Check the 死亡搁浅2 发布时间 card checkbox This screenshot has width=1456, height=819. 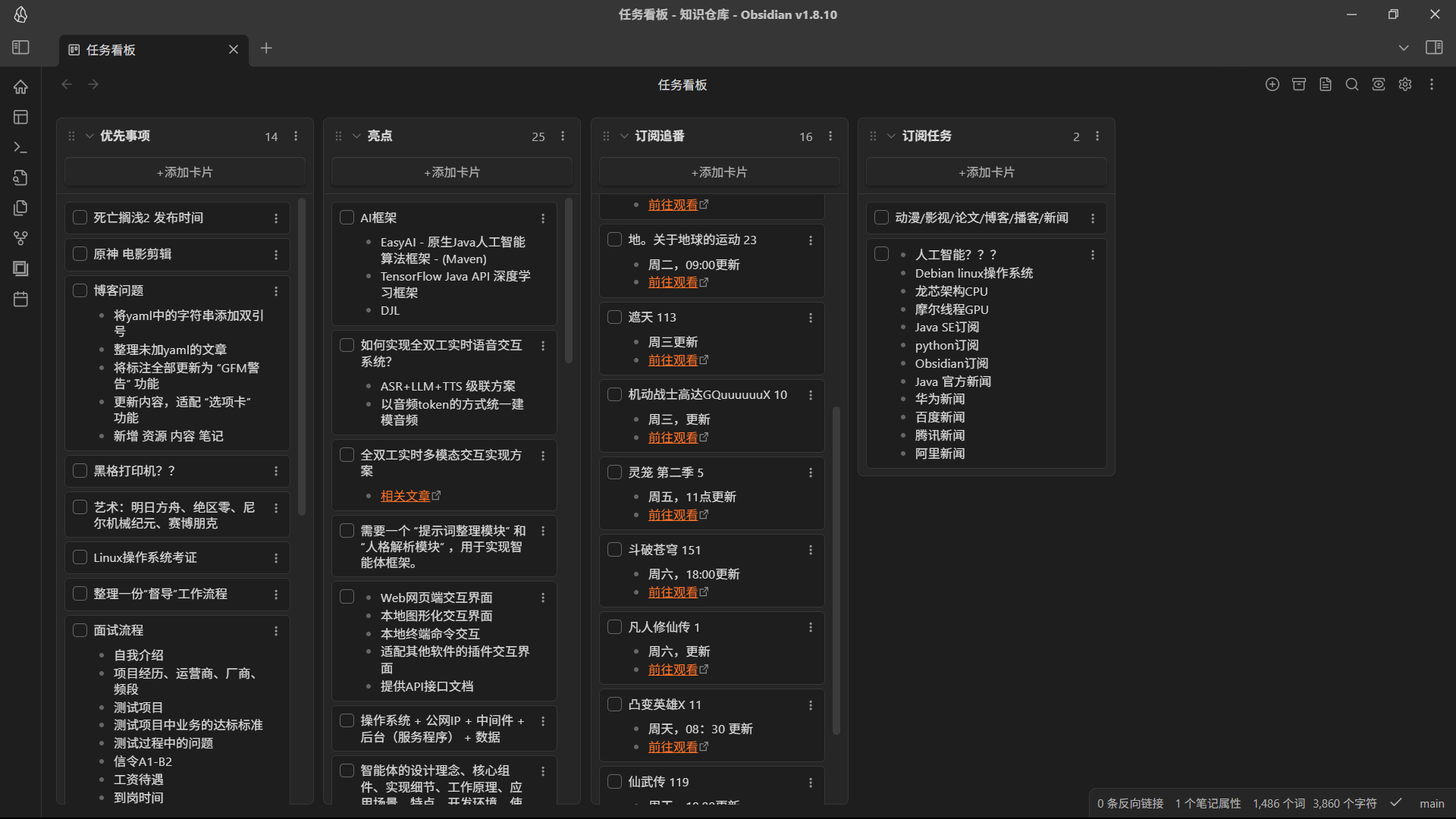80,218
